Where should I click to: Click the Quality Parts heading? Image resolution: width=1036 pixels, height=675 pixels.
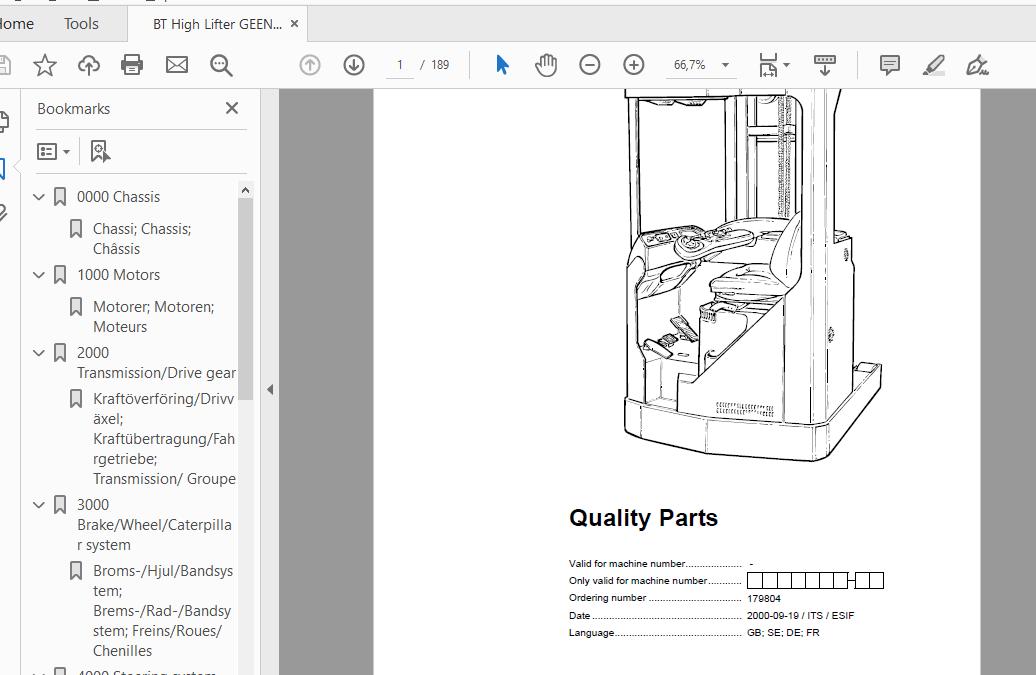(643, 518)
